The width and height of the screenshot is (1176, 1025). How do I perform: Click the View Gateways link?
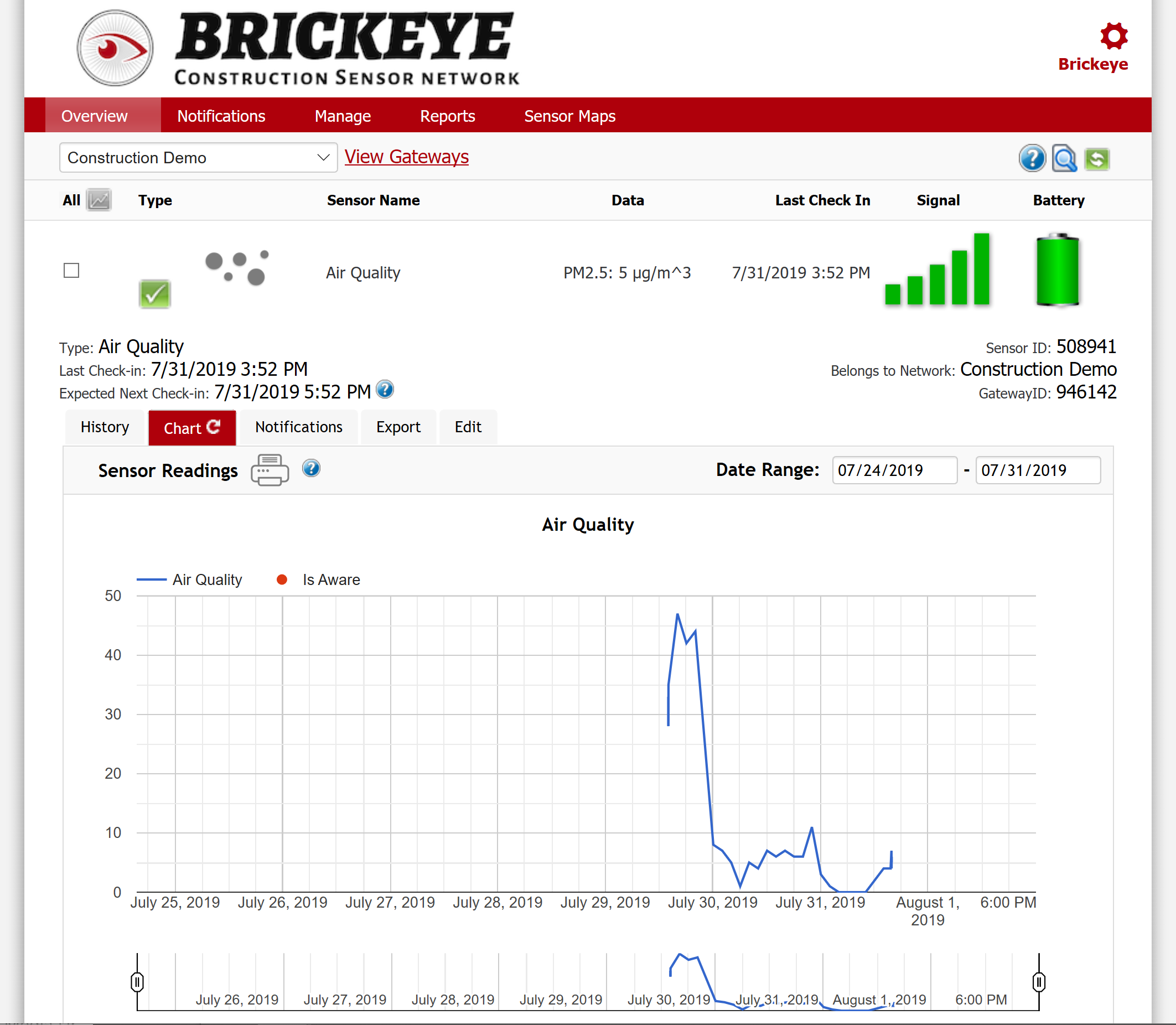click(407, 157)
